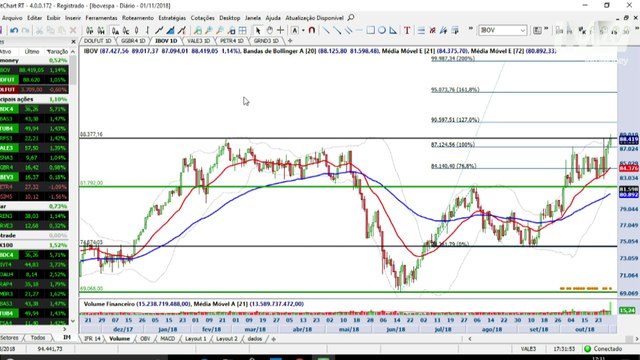The image size is (640, 360).
Task: Click the boxed A text style icon
Action: pyautogui.click(x=295, y=31)
